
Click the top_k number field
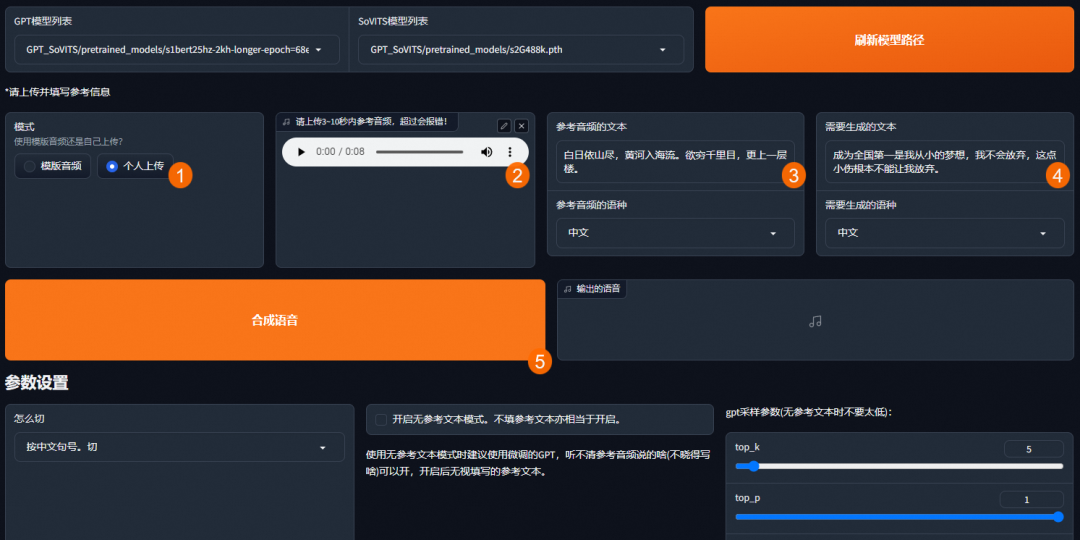1033,449
